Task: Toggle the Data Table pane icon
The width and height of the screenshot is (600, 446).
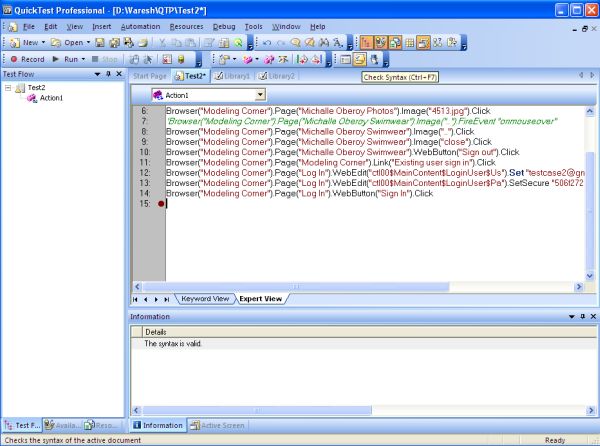Action: point(409,42)
